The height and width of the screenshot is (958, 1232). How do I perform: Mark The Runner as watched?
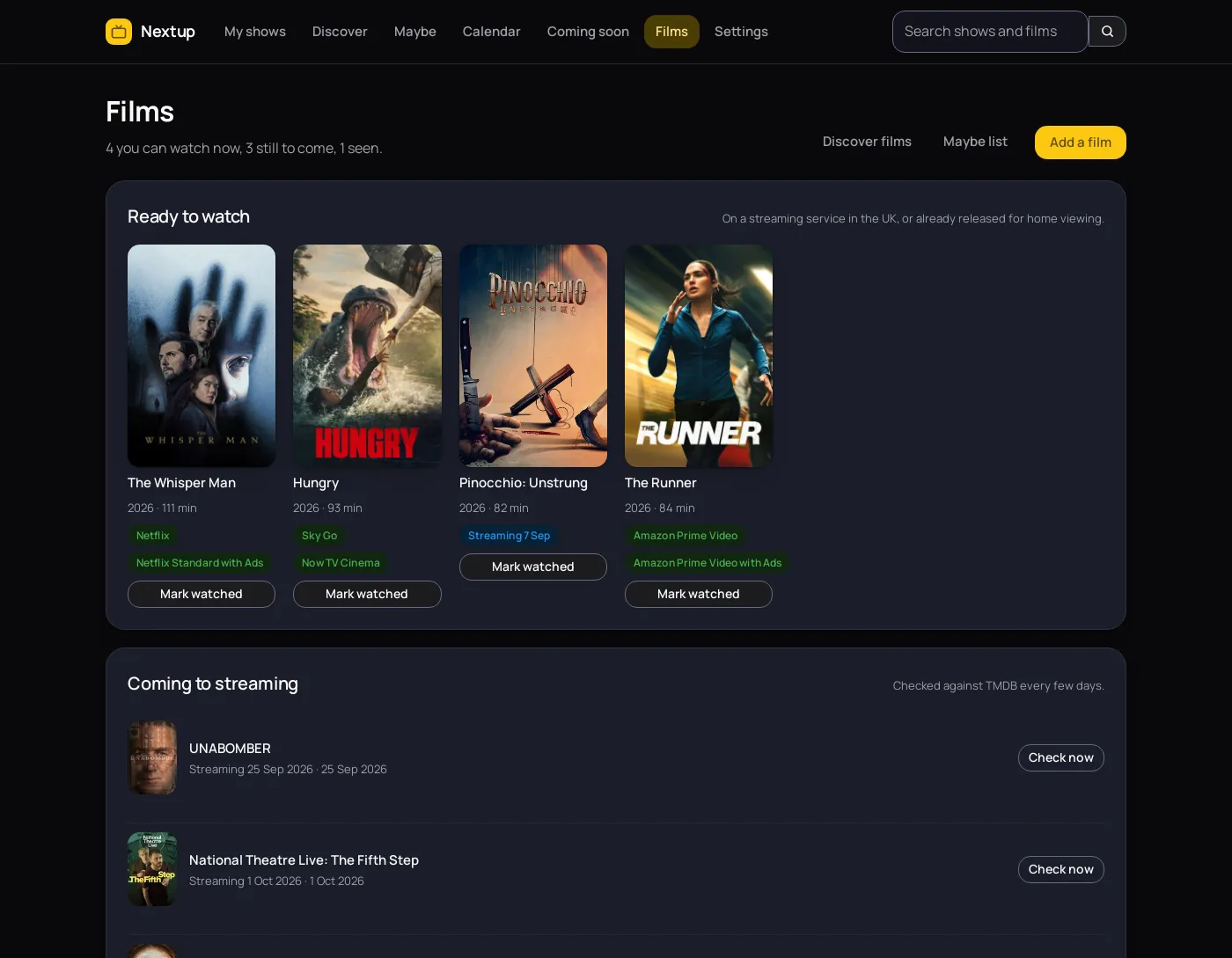[699, 594]
